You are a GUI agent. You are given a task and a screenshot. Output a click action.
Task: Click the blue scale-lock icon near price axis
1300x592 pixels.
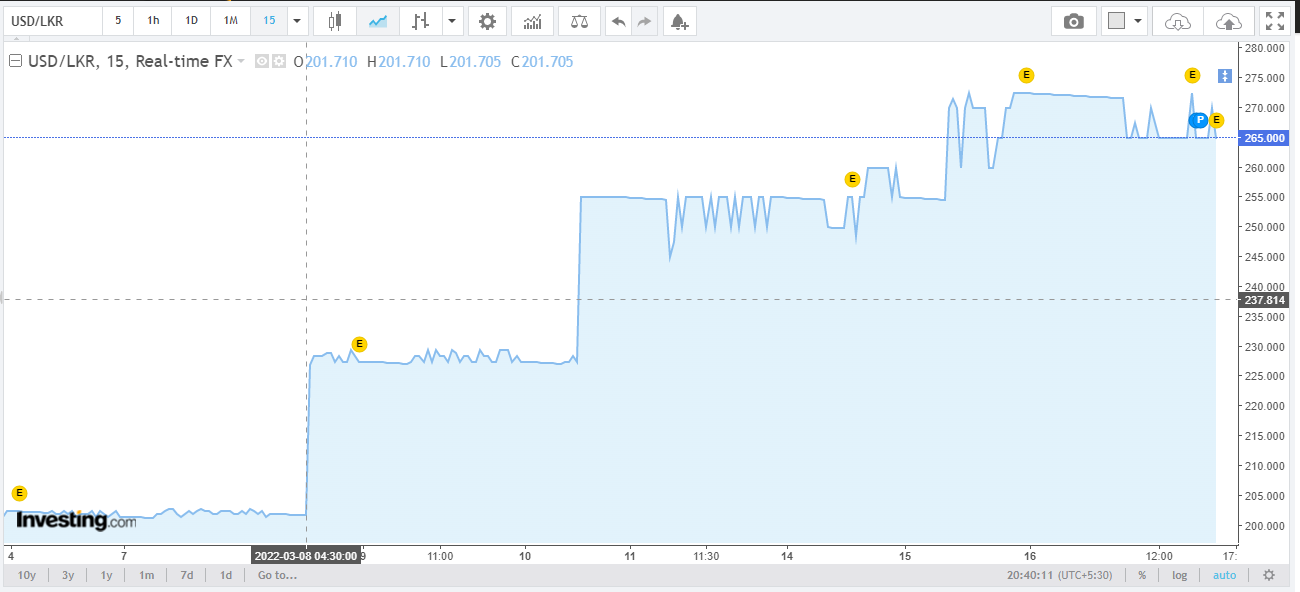(x=1225, y=76)
